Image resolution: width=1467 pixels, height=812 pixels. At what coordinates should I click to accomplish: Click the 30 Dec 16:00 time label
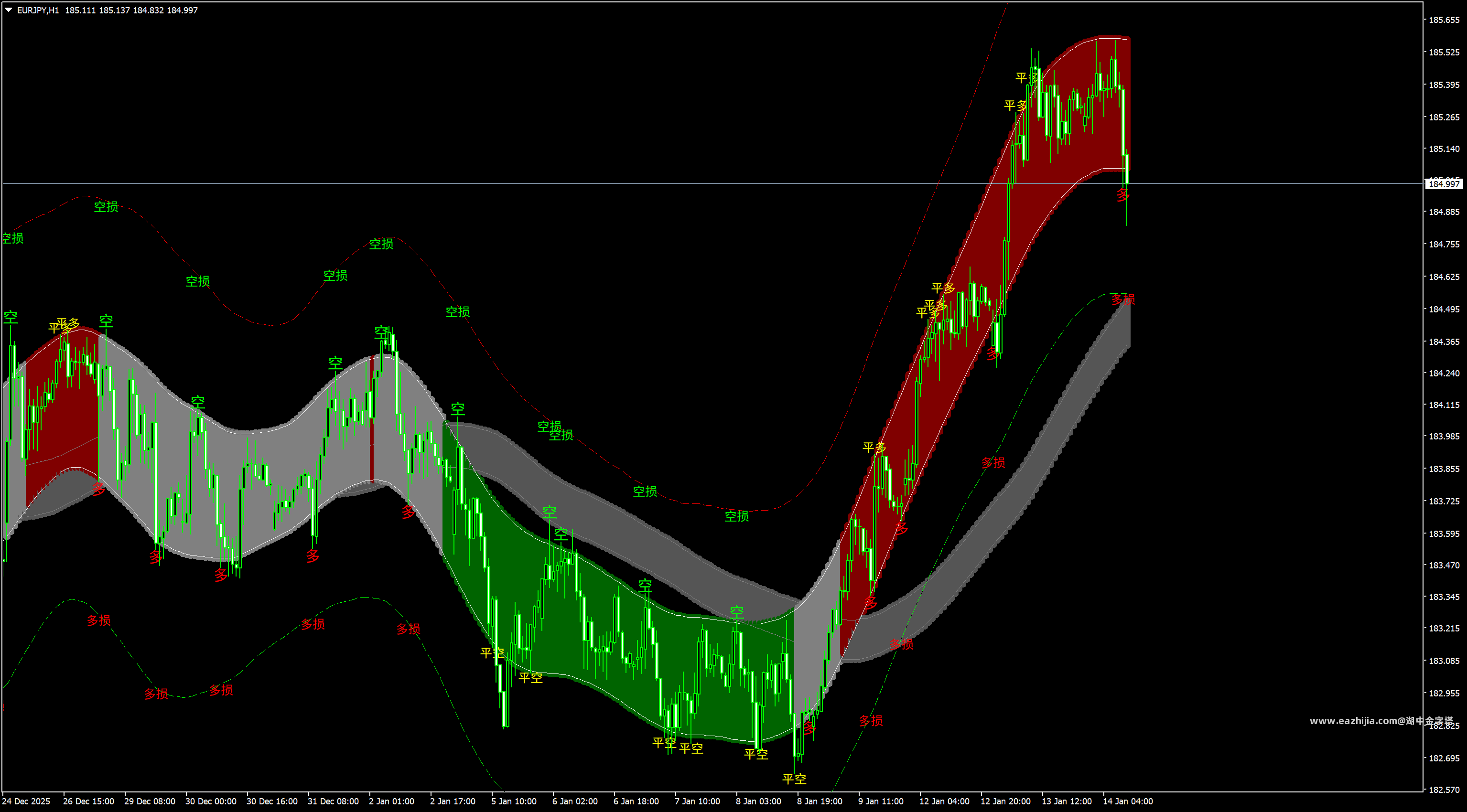pos(271,802)
